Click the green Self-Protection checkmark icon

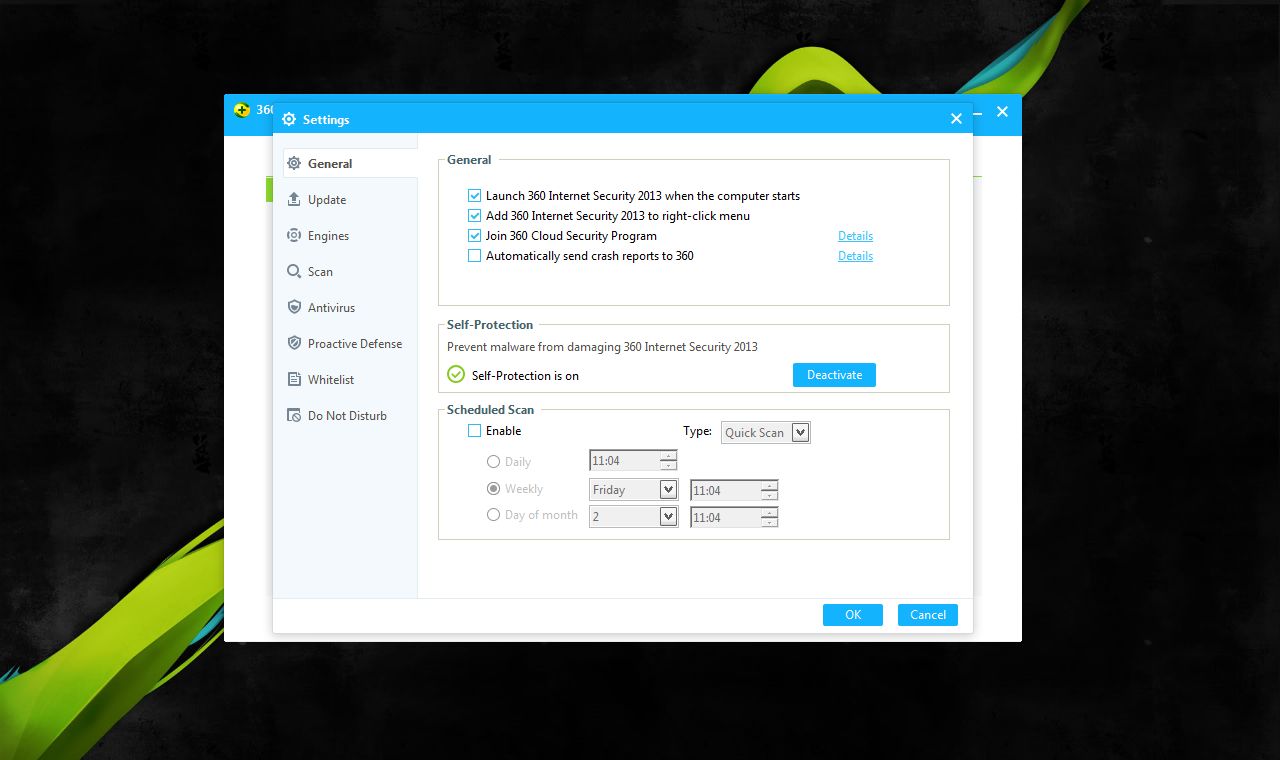coord(456,374)
